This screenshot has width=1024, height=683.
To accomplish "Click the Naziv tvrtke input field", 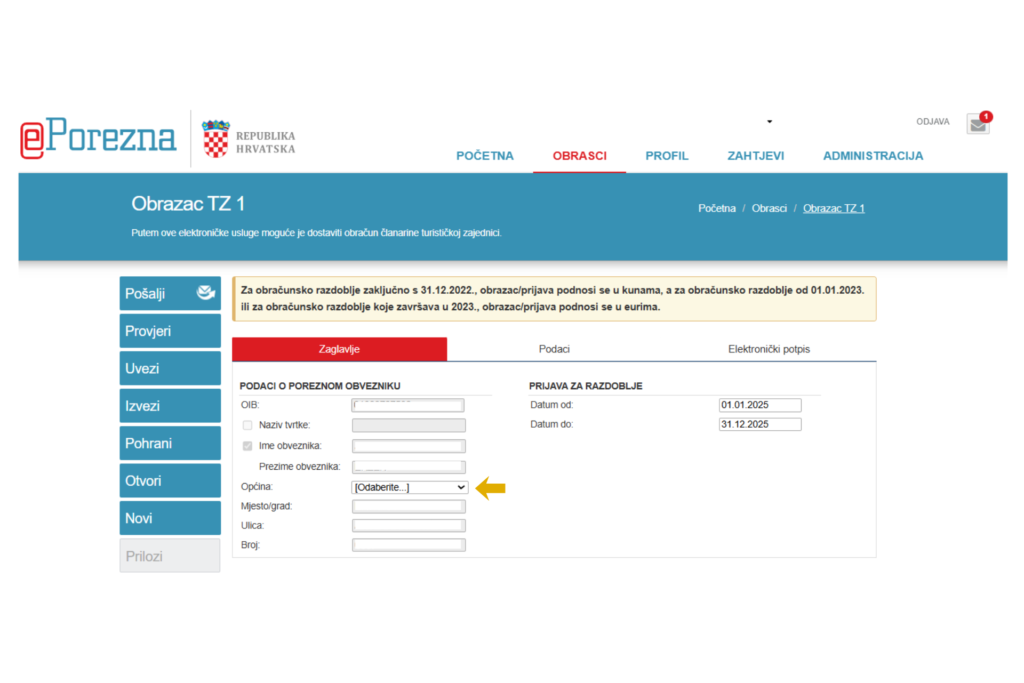I will point(408,426).
